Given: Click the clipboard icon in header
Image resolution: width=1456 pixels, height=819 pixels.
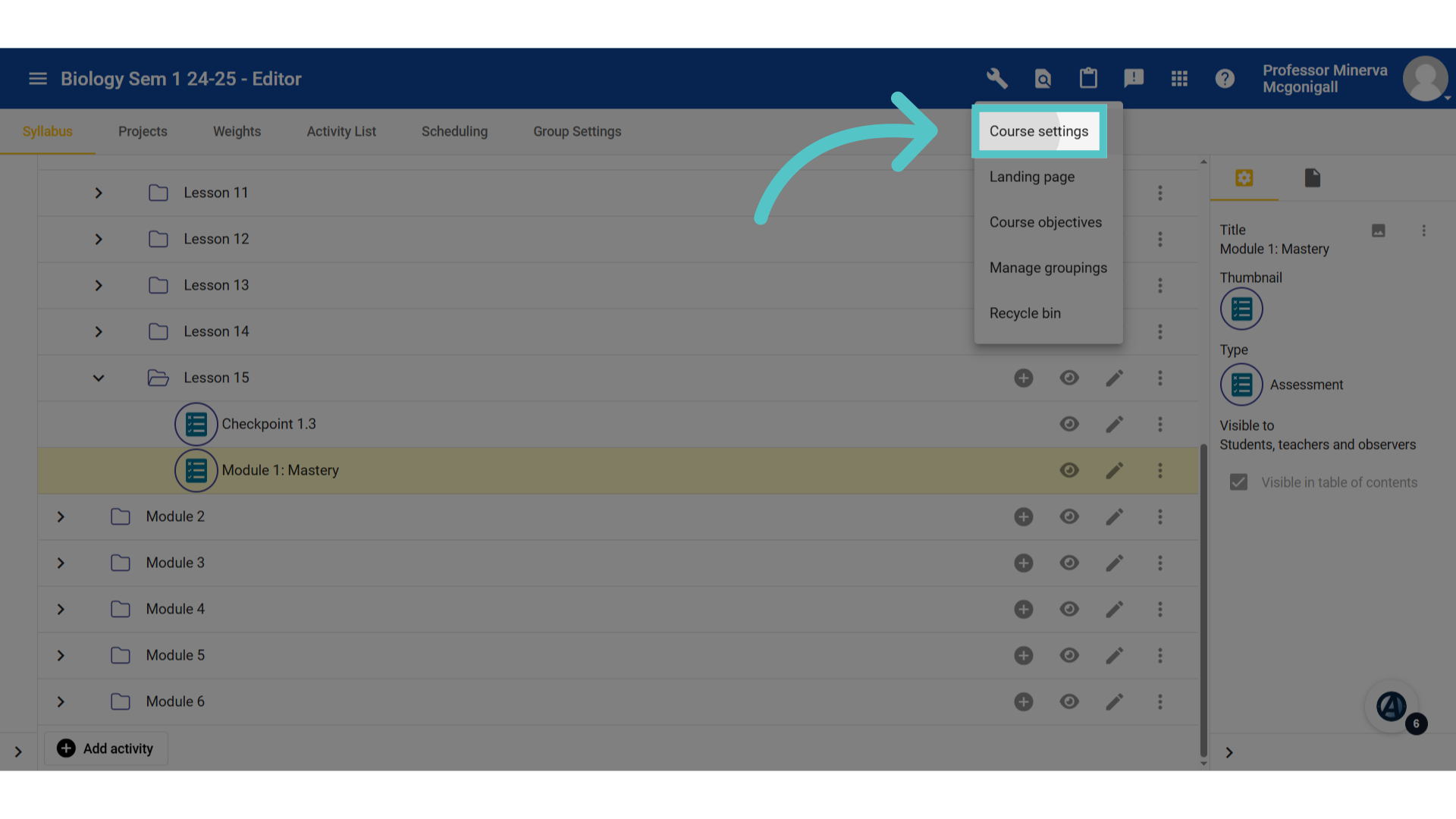Looking at the screenshot, I should pyautogui.click(x=1088, y=78).
